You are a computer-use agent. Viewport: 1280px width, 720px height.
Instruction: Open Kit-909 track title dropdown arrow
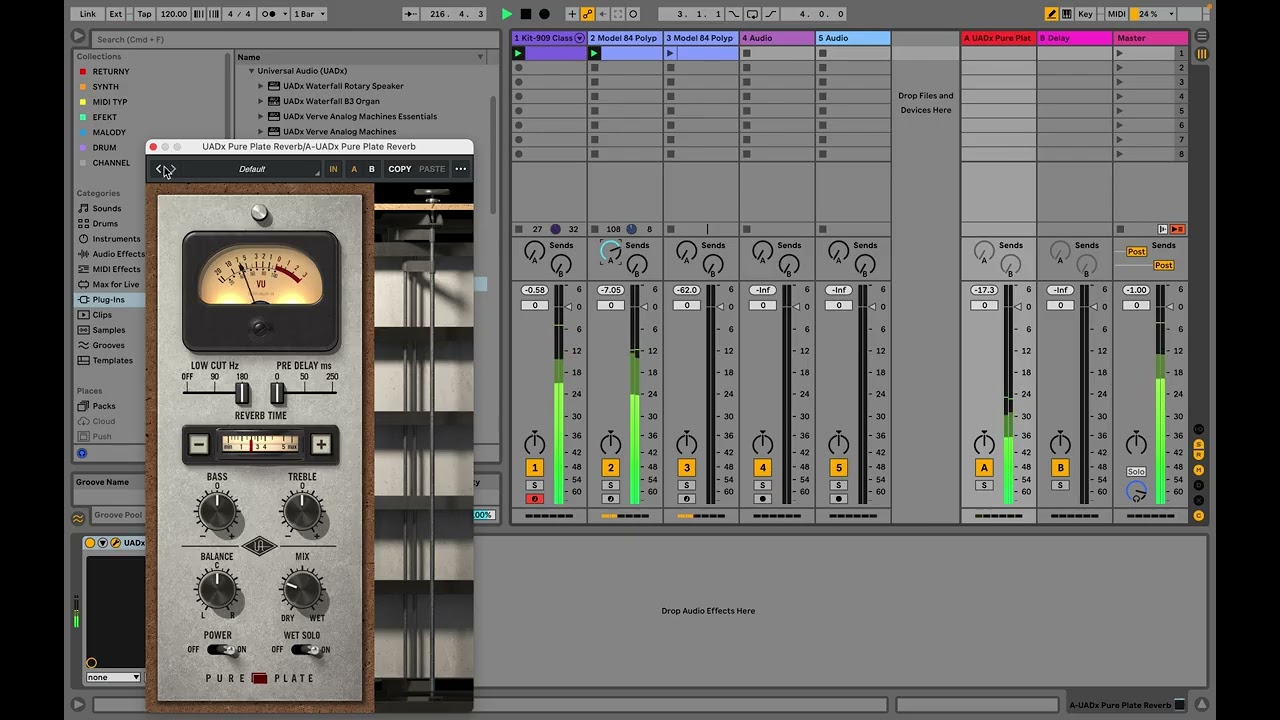(579, 38)
